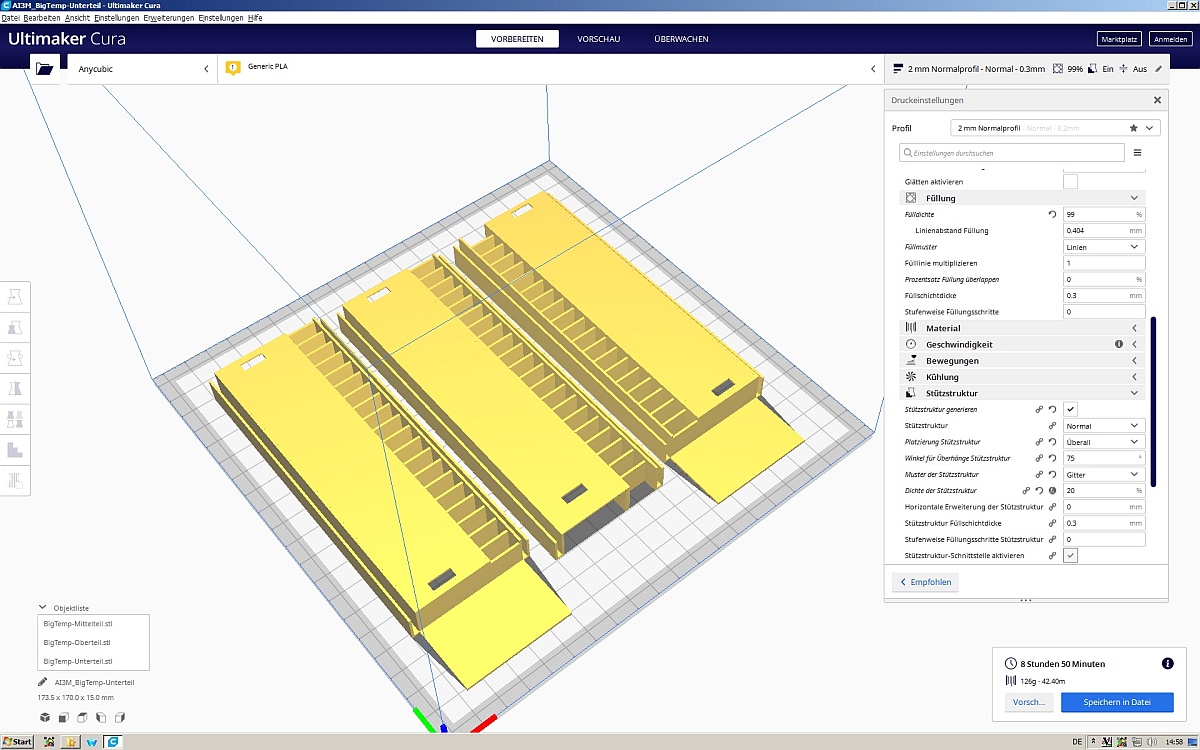Click the Einstellungen durchsuchen search field
The image size is (1200, 750).
click(1012, 152)
